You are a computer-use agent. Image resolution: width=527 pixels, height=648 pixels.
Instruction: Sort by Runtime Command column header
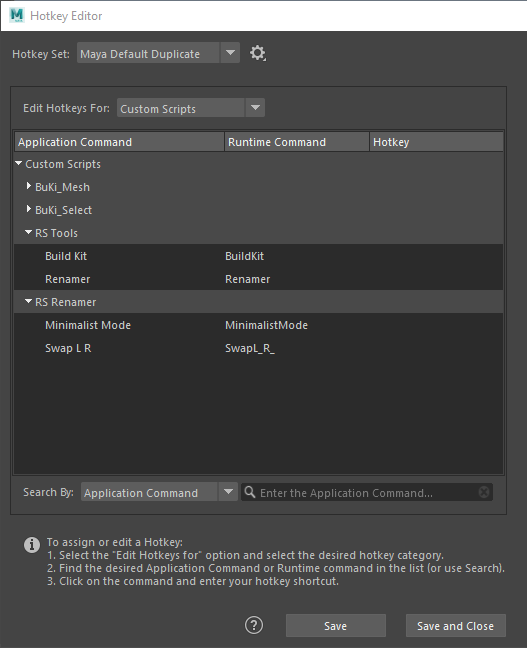[x=297, y=142]
